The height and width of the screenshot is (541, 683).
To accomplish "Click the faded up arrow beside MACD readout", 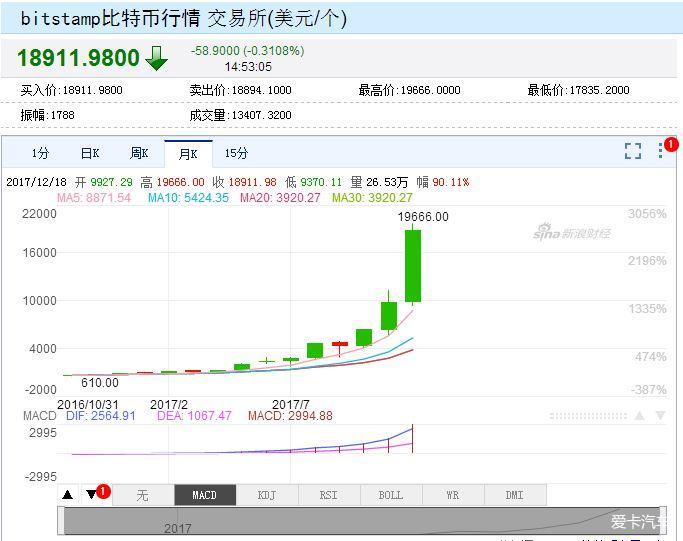I will pyautogui.click(x=639, y=416).
